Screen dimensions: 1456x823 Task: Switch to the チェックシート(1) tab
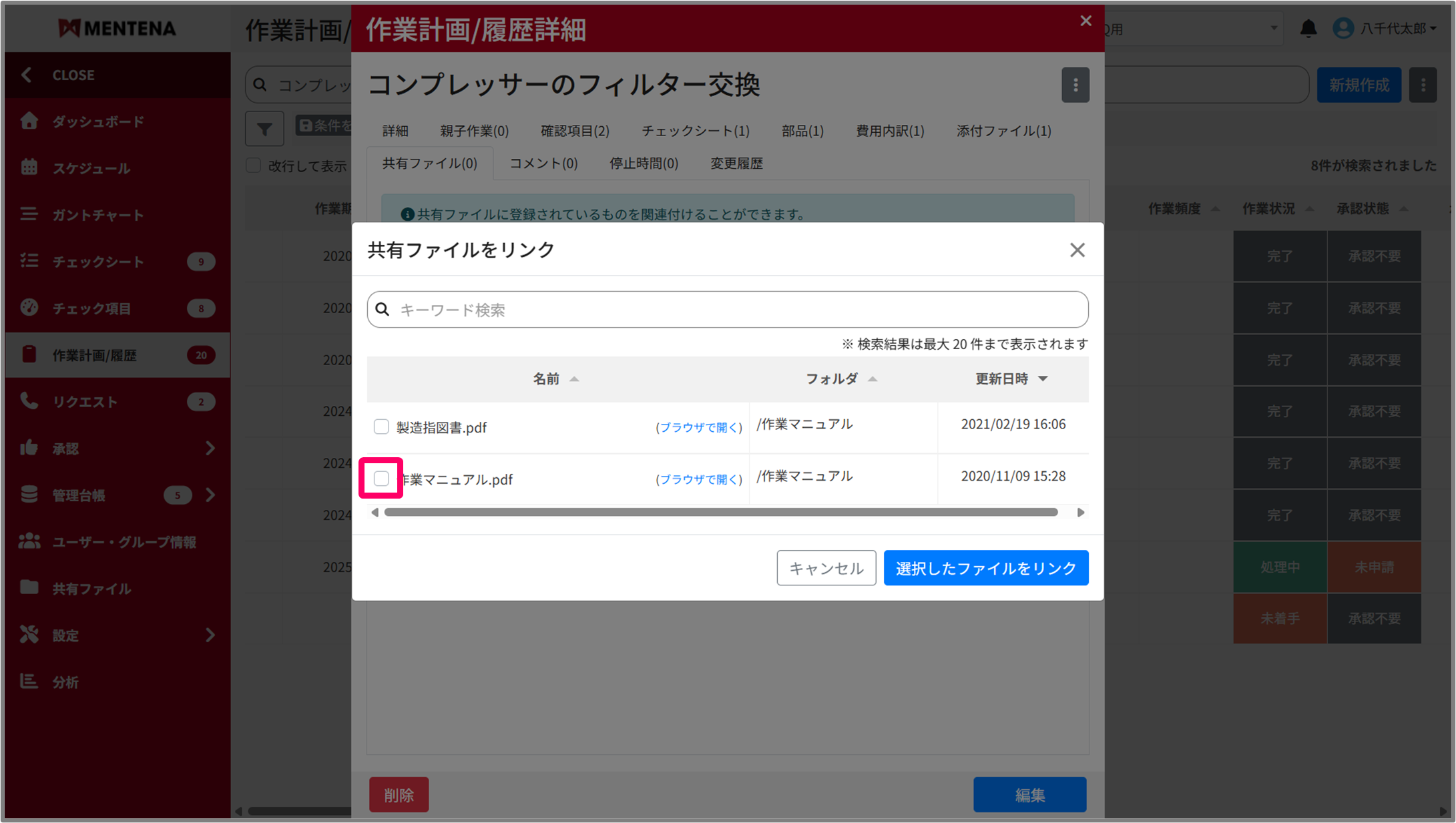(x=695, y=131)
